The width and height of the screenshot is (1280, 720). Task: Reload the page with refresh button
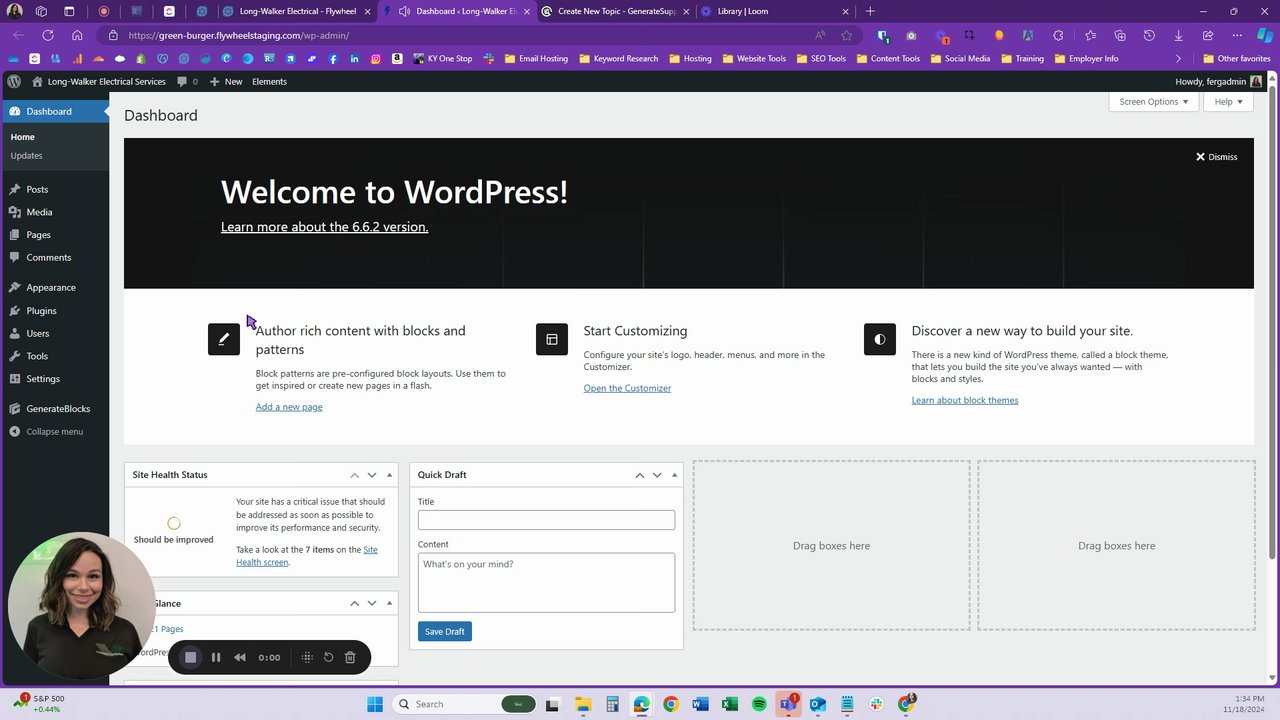(47, 35)
